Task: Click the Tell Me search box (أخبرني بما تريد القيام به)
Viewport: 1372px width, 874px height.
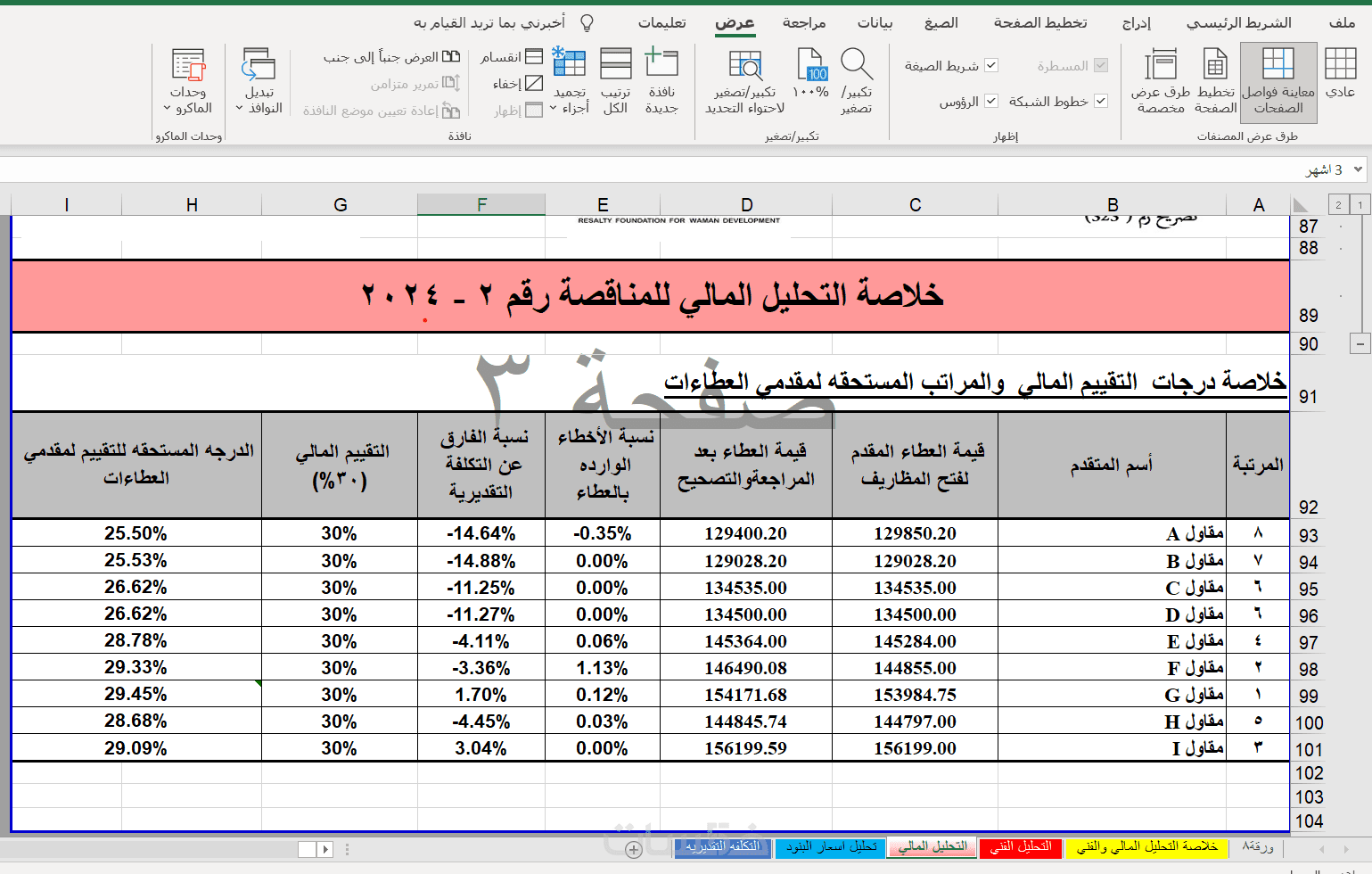Action: point(489,23)
